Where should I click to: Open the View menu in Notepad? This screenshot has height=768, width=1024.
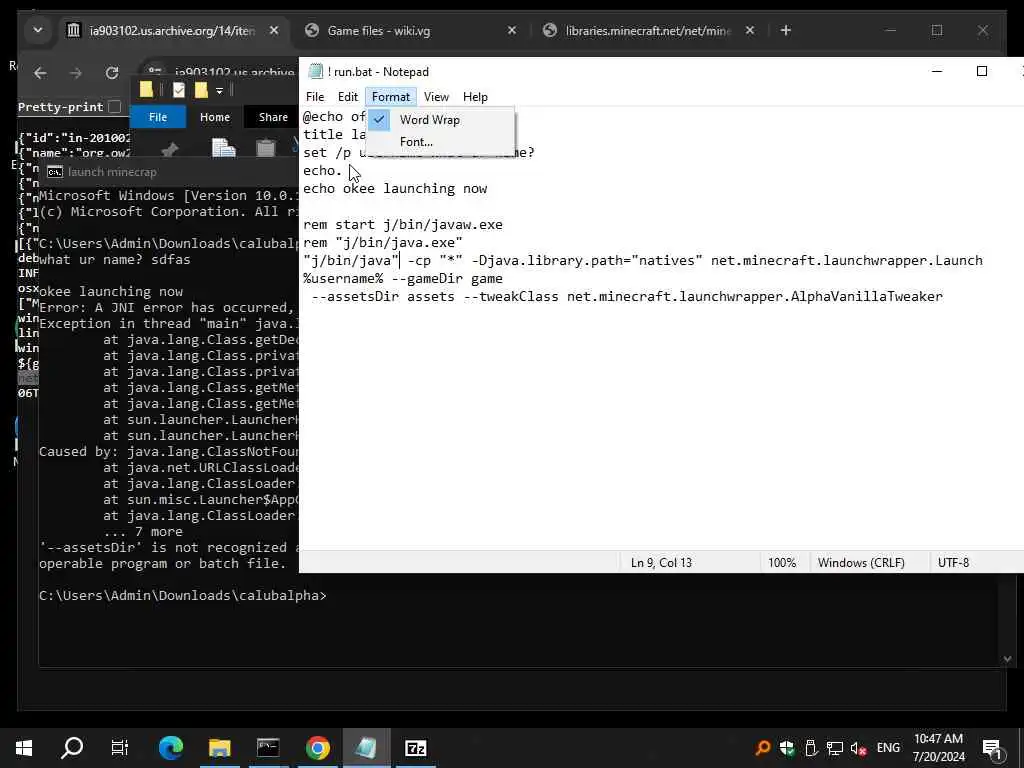(x=436, y=97)
